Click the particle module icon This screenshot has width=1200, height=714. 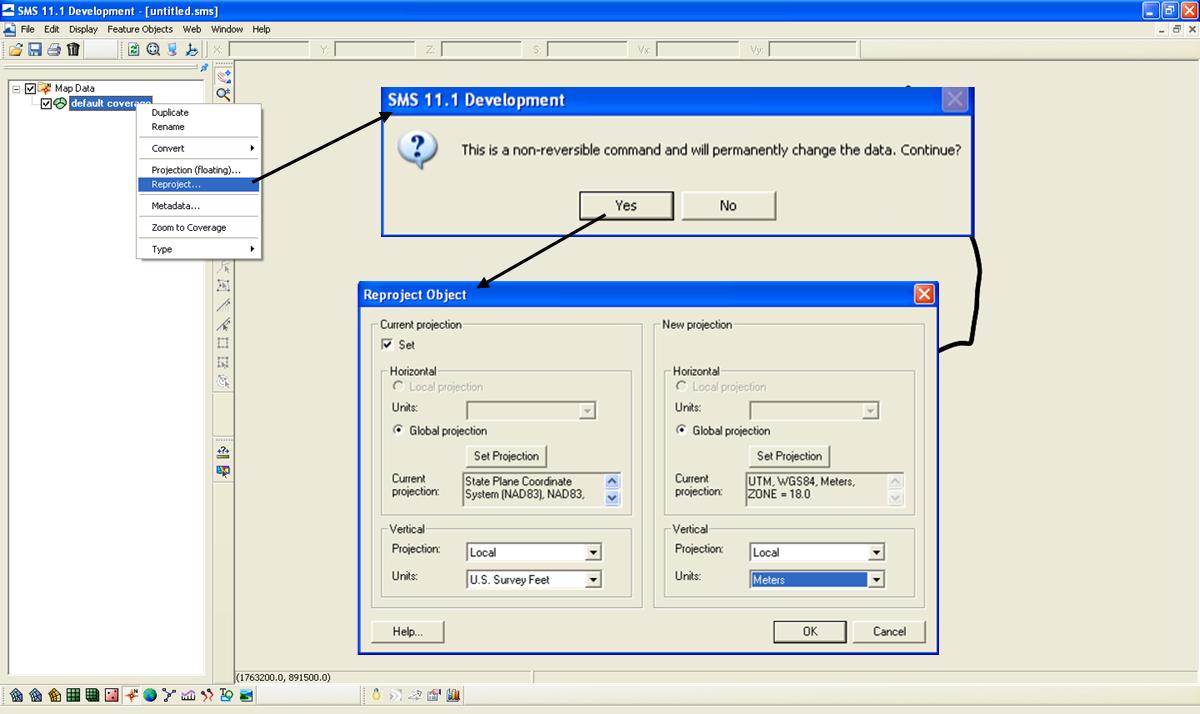(x=207, y=695)
